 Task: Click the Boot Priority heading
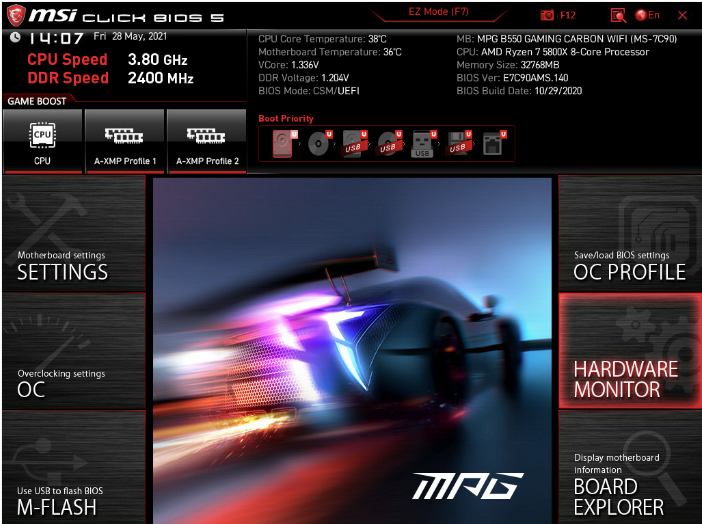(286, 119)
